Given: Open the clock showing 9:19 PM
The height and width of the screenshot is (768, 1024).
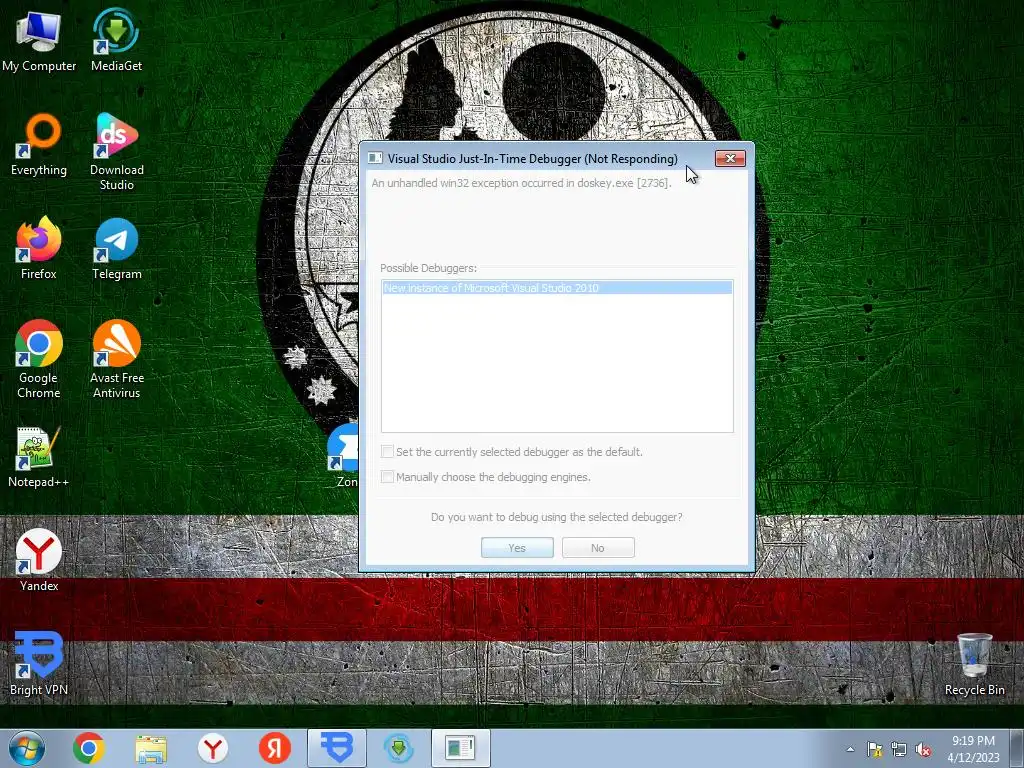Looking at the screenshot, I should (x=973, y=749).
